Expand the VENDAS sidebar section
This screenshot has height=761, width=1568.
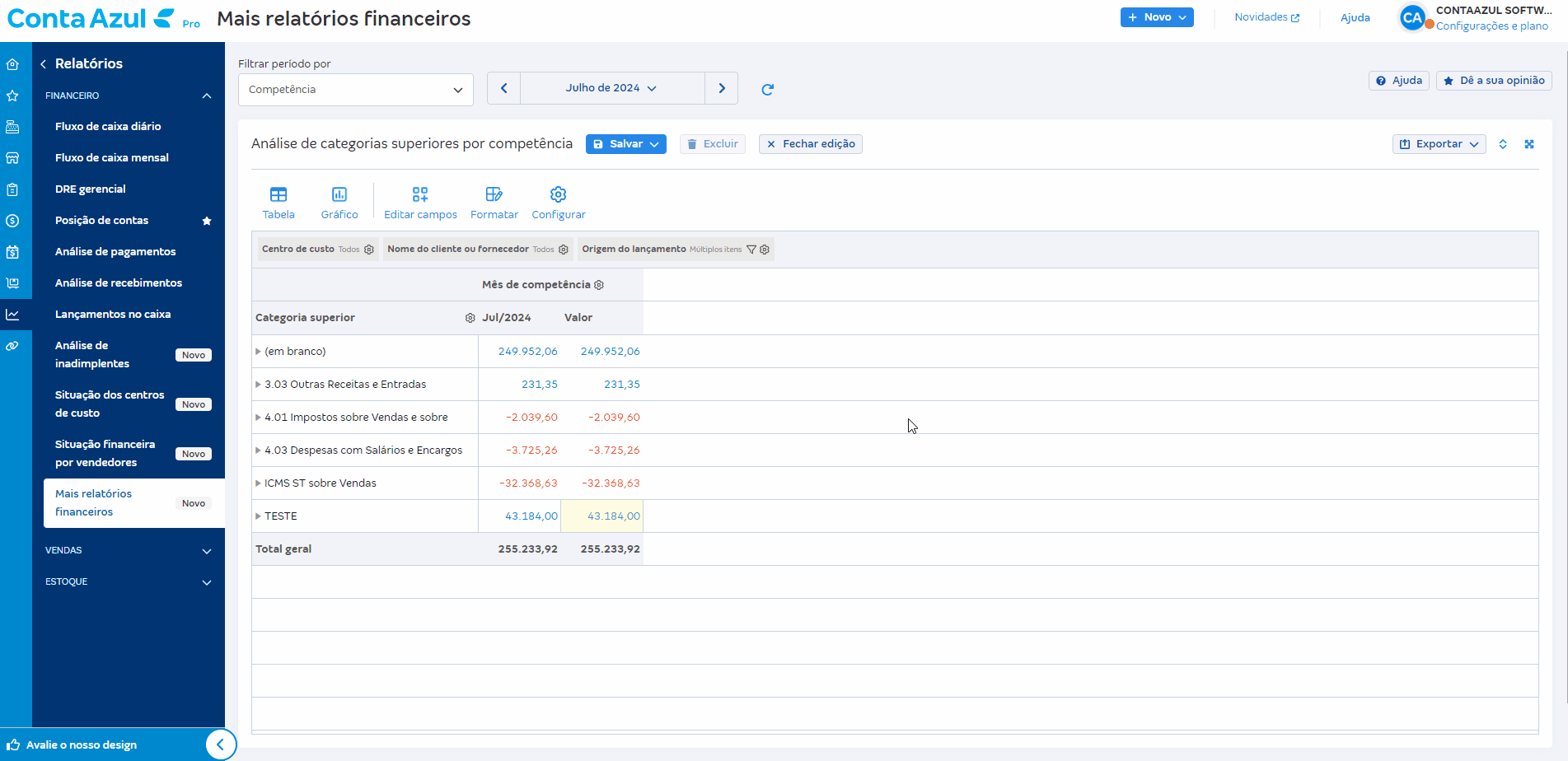(x=129, y=550)
